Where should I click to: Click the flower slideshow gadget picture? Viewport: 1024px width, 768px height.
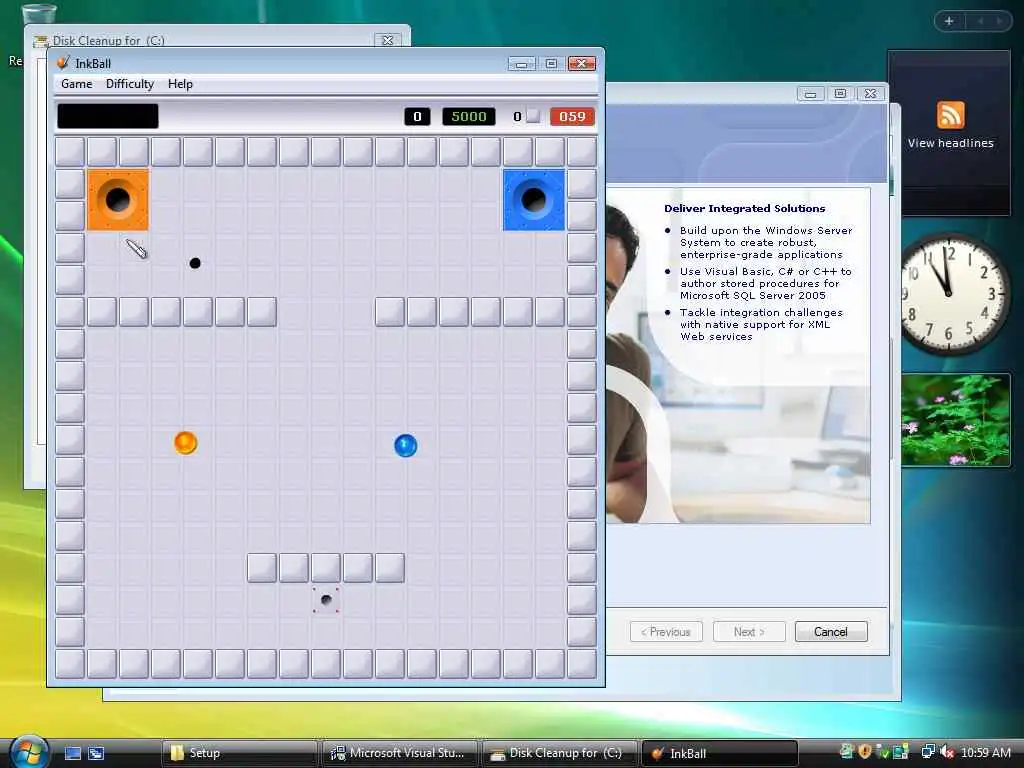pyautogui.click(x=955, y=420)
